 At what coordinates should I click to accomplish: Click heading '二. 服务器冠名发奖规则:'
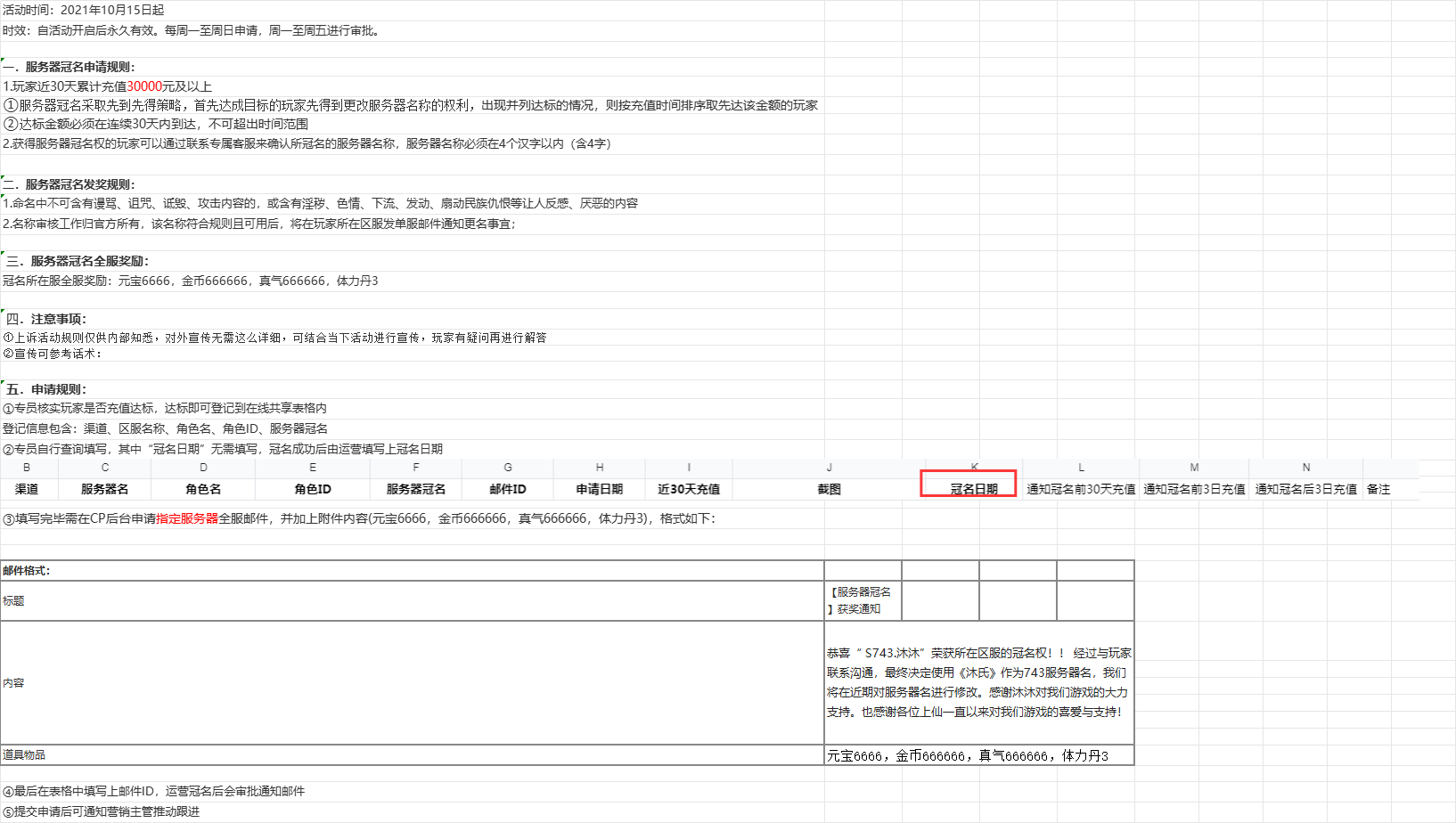pyautogui.click(x=70, y=184)
